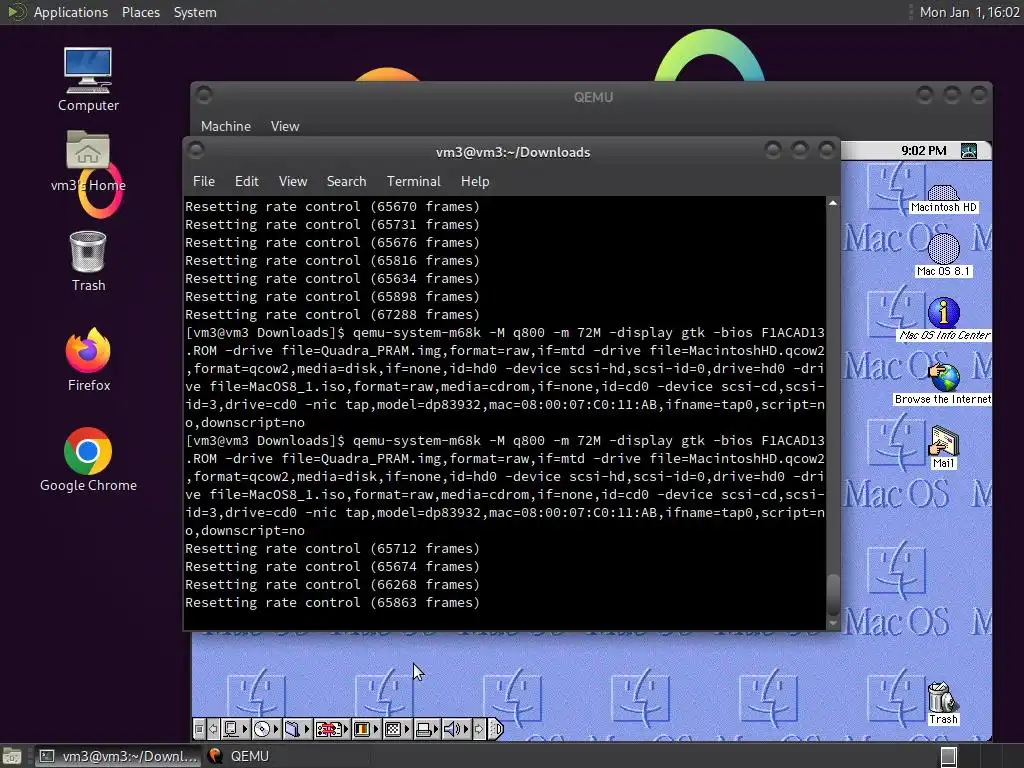Click line 'Resetting rate control (67288 frames)'

pos(332,314)
